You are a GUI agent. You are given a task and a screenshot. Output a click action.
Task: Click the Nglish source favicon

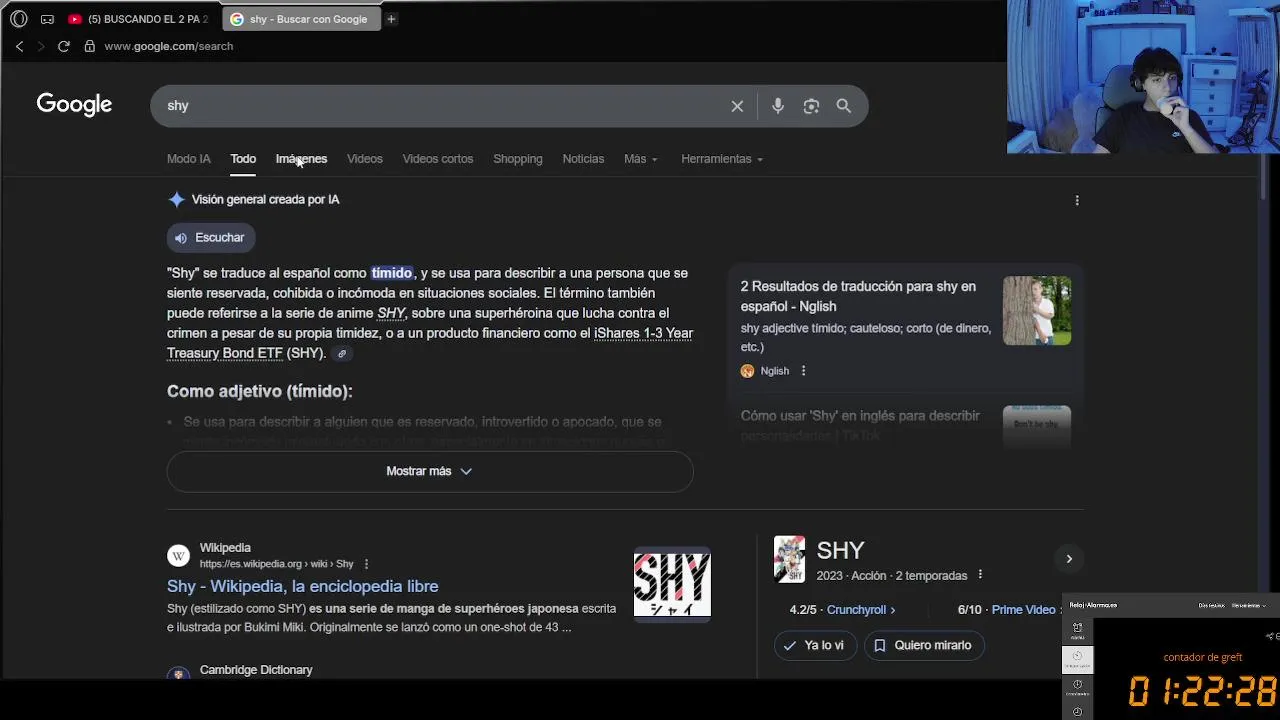click(x=747, y=371)
